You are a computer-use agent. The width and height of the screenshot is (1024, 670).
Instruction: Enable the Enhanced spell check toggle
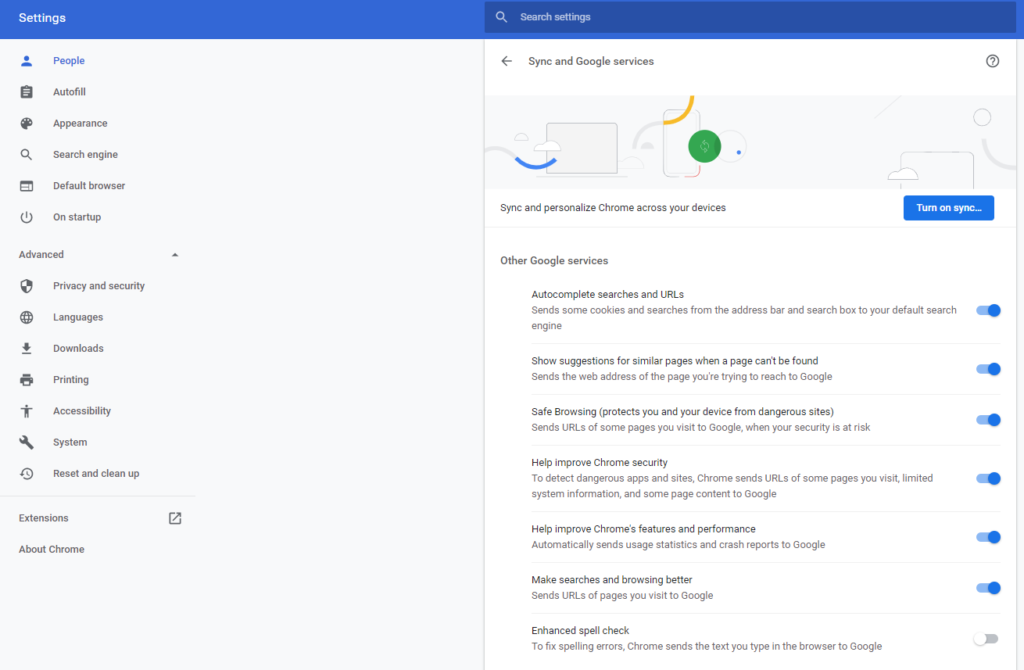point(986,639)
